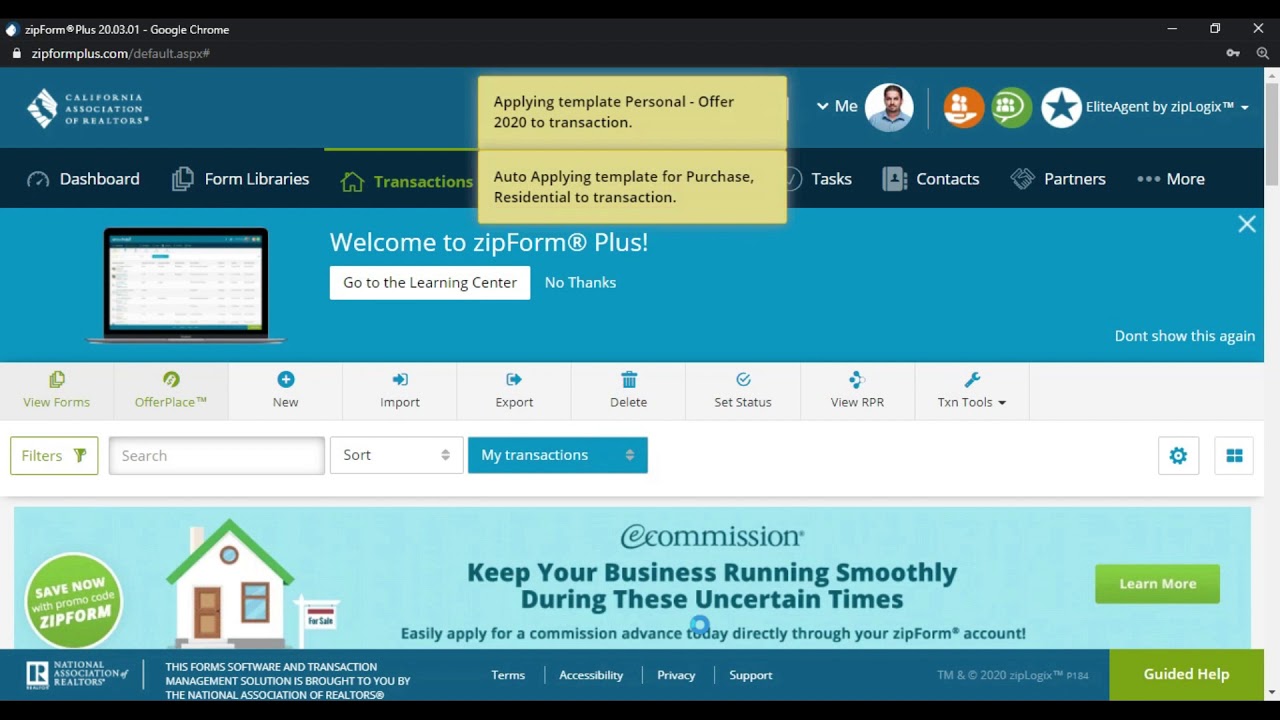
Task: Open the Contacts tab
Action: click(x=931, y=179)
